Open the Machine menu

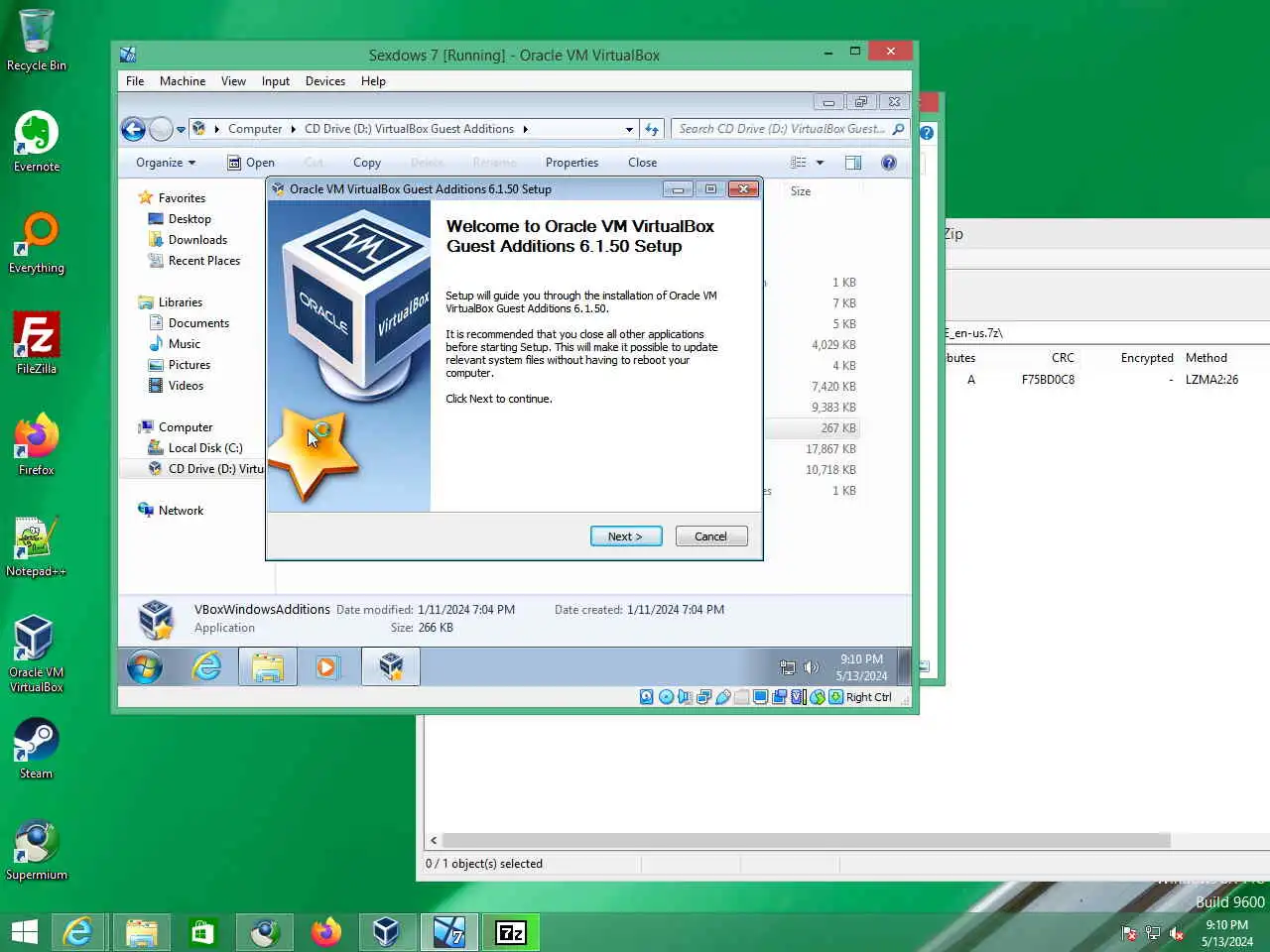click(x=183, y=81)
